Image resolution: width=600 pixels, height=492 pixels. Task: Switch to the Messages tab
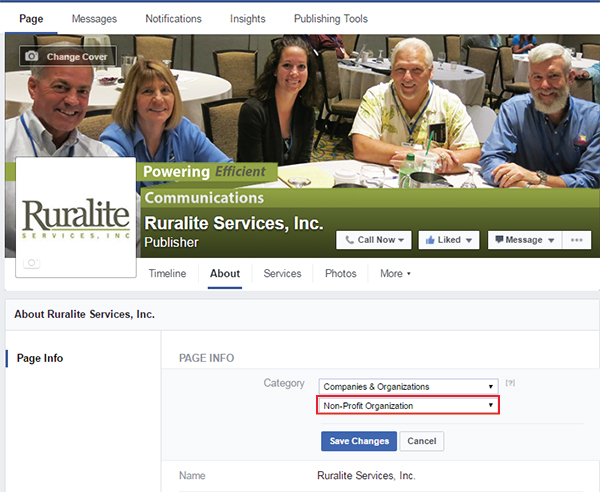click(x=94, y=19)
